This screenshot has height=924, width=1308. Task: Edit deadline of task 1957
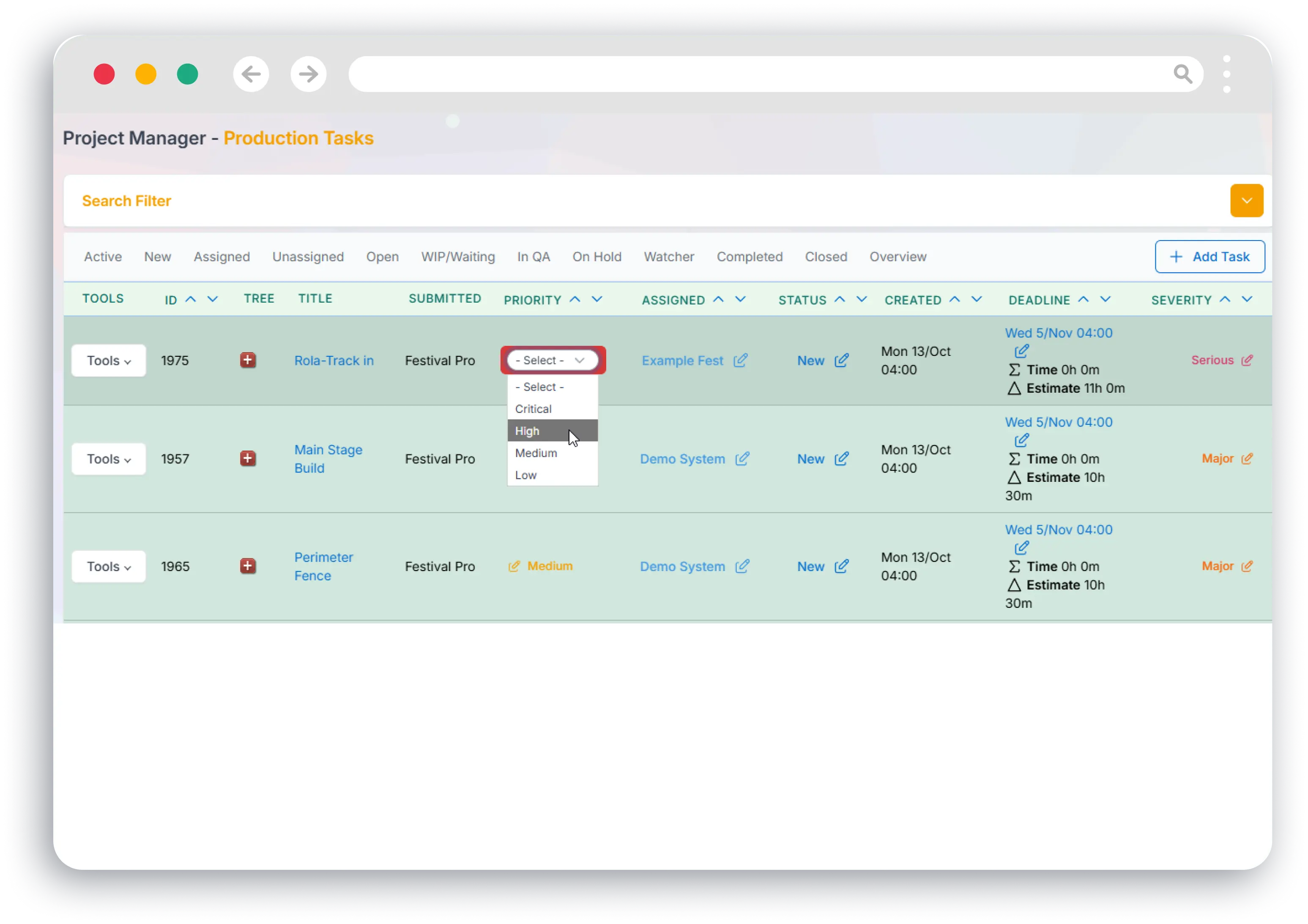tap(1021, 440)
